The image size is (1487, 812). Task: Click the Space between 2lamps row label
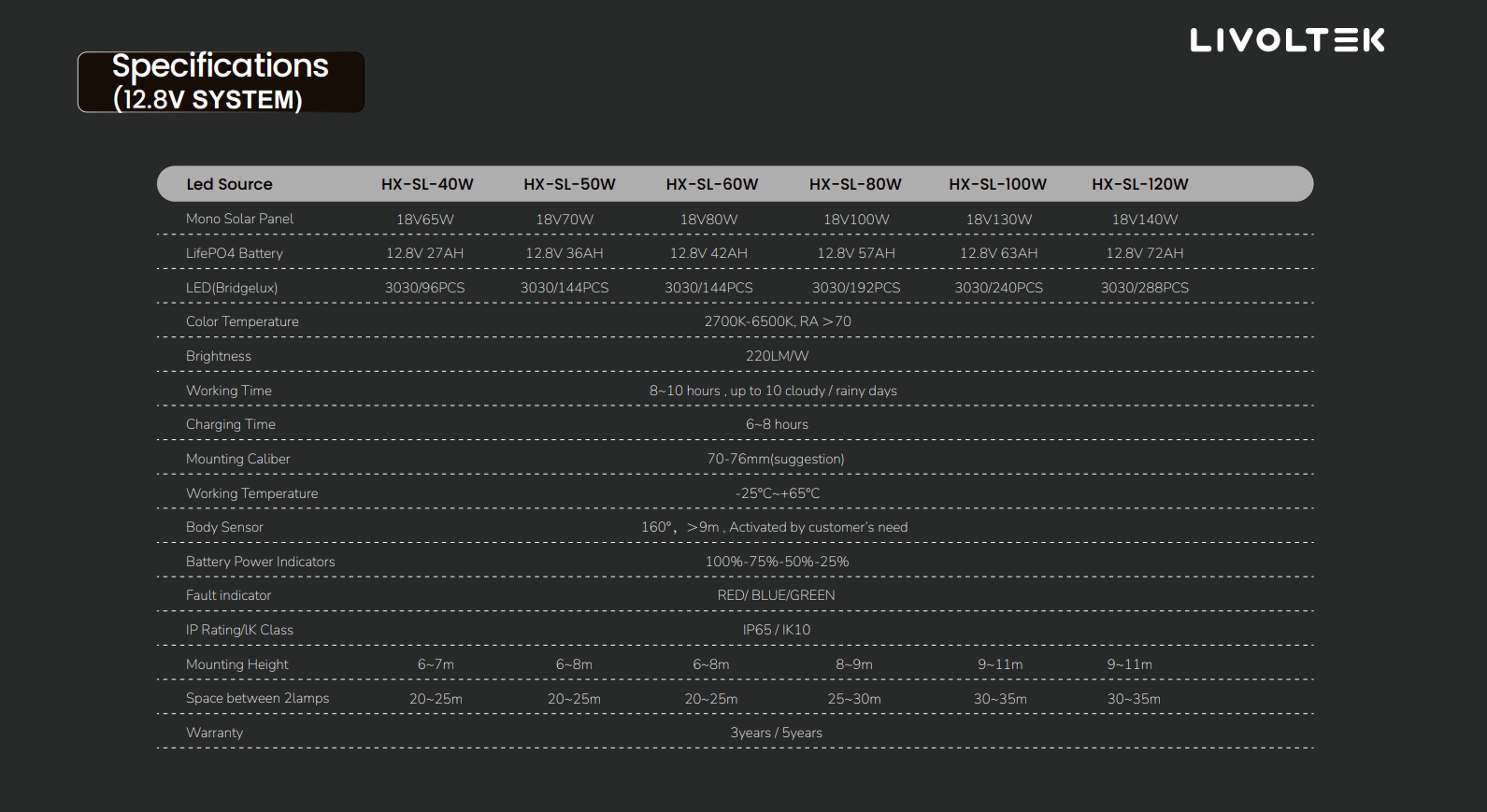[257, 698]
